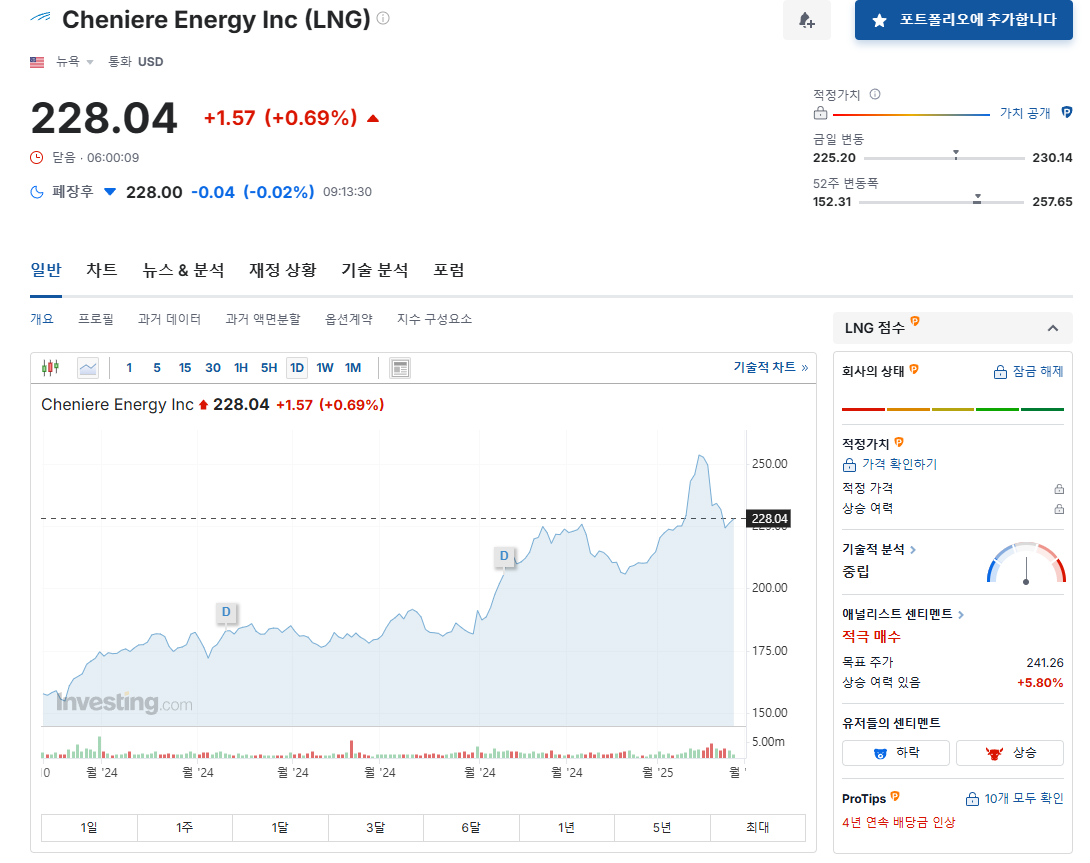Image resolution: width=1090 pixels, height=863 pixels.
Task: Click the lock icon next to 적정 가격
Action: coord(1060,488)
